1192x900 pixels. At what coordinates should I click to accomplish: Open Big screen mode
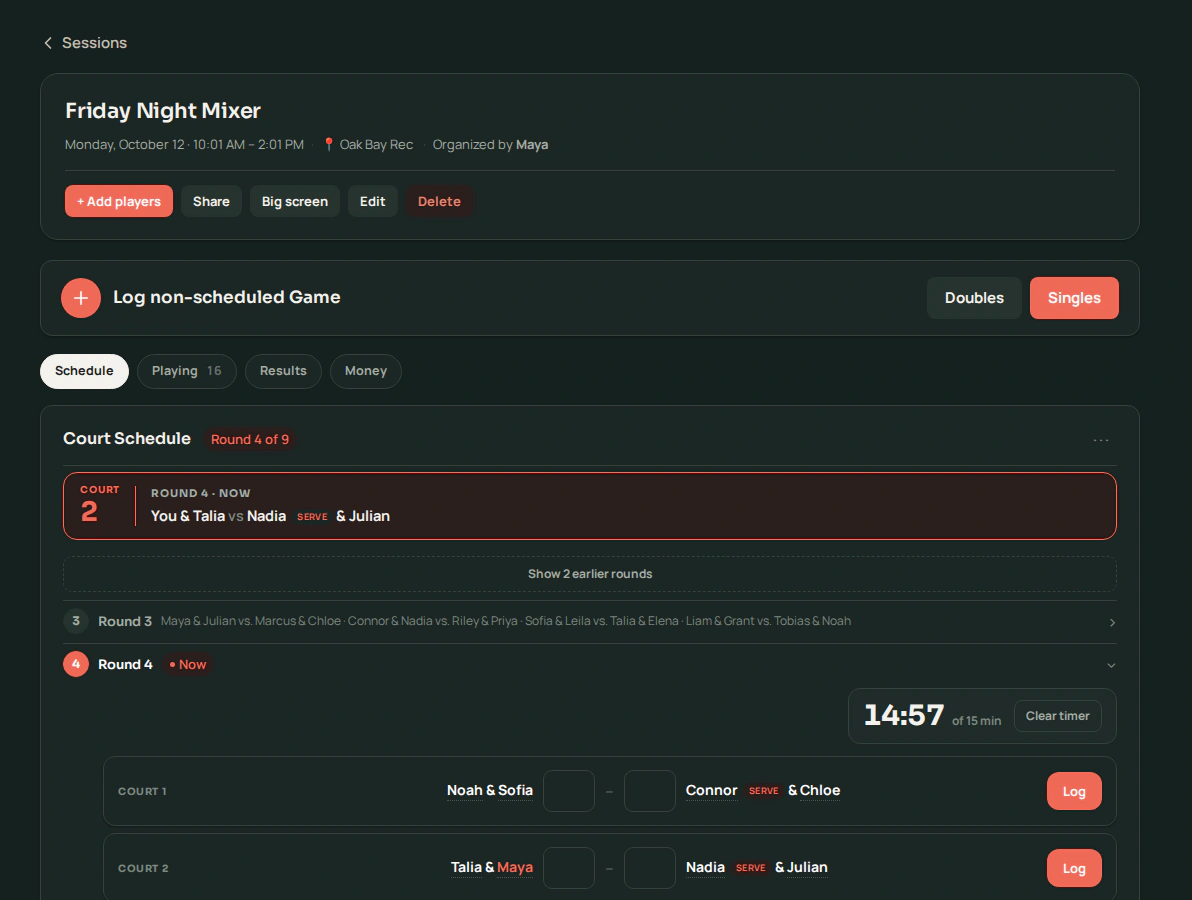click(x=295, y=201)
